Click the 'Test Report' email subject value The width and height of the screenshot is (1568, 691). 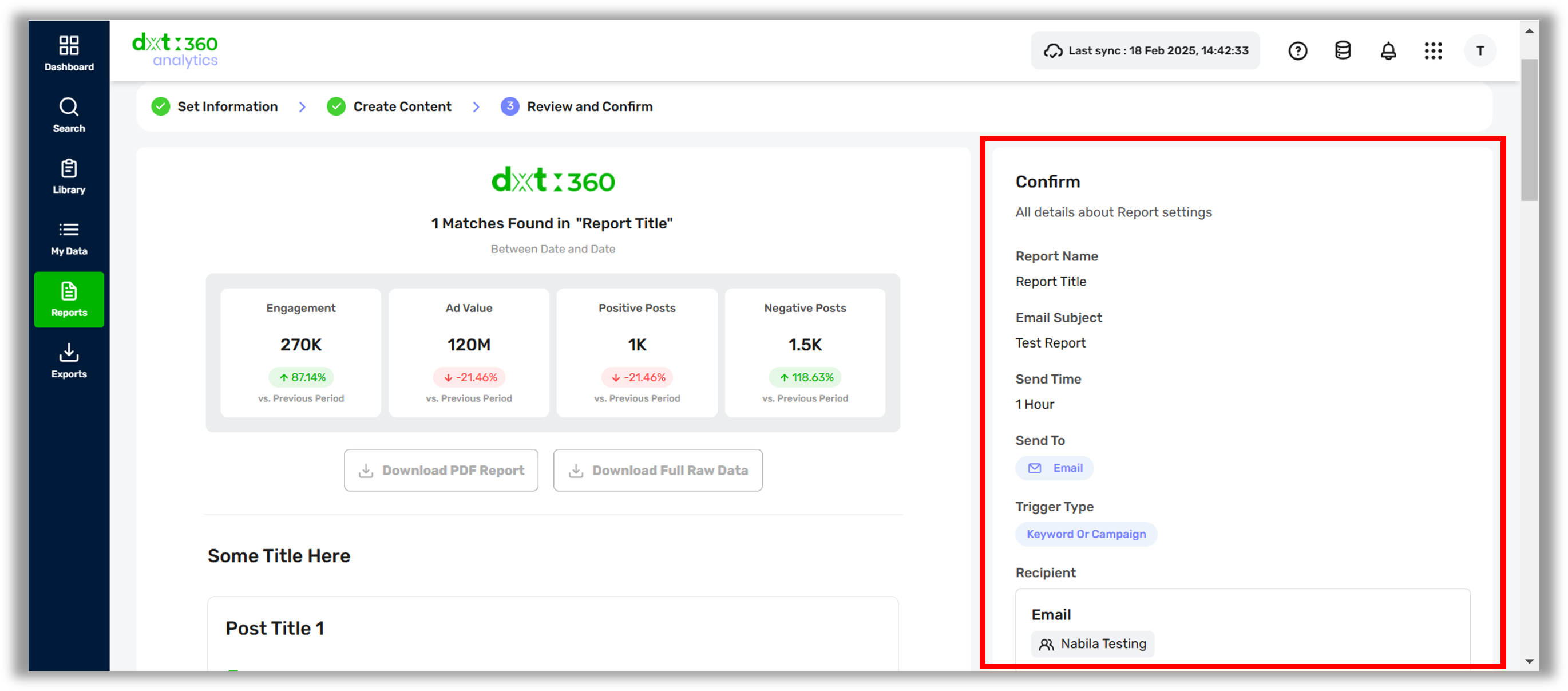(x=1050, y=343)
